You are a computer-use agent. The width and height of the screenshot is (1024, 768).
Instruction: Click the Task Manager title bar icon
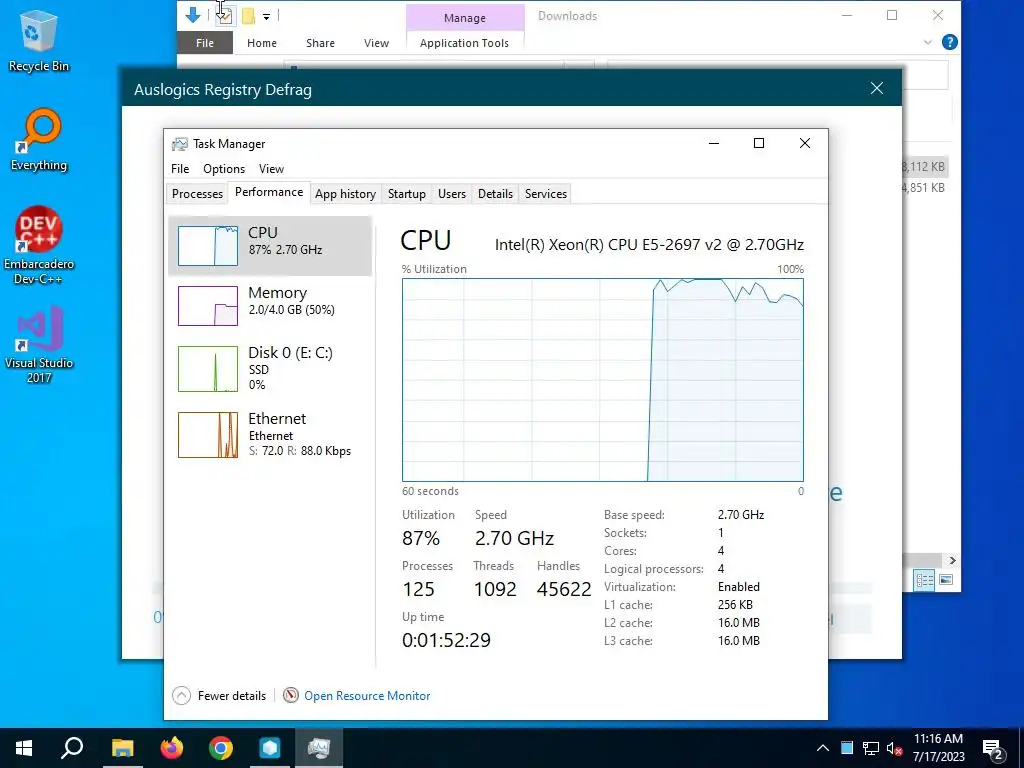point(180,144)
